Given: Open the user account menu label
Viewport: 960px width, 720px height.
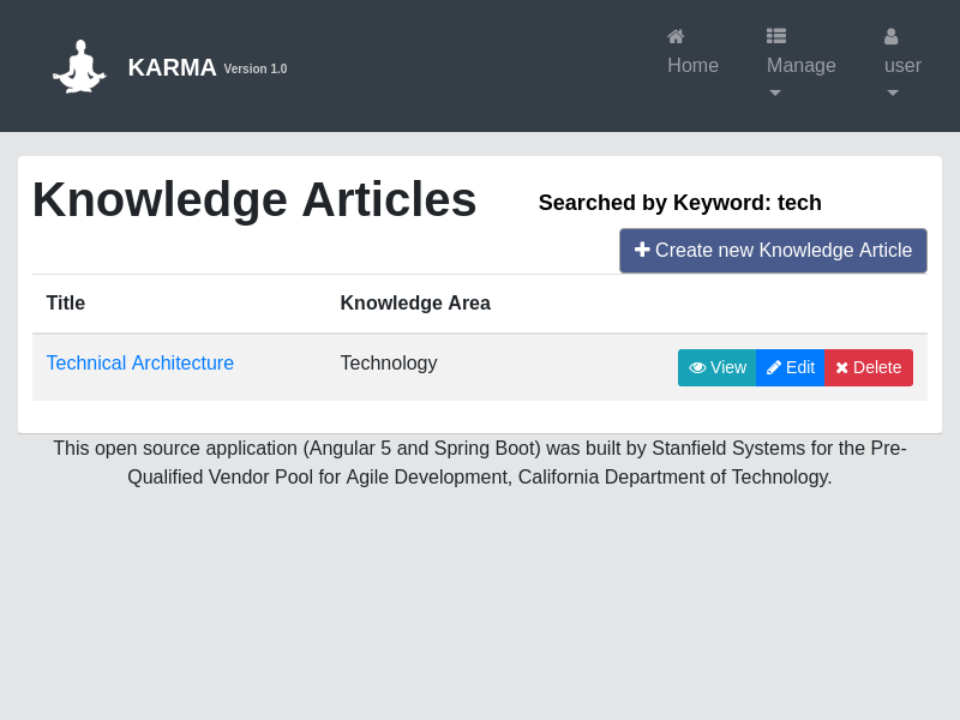Looking at the screenshot, I should 903,65.
